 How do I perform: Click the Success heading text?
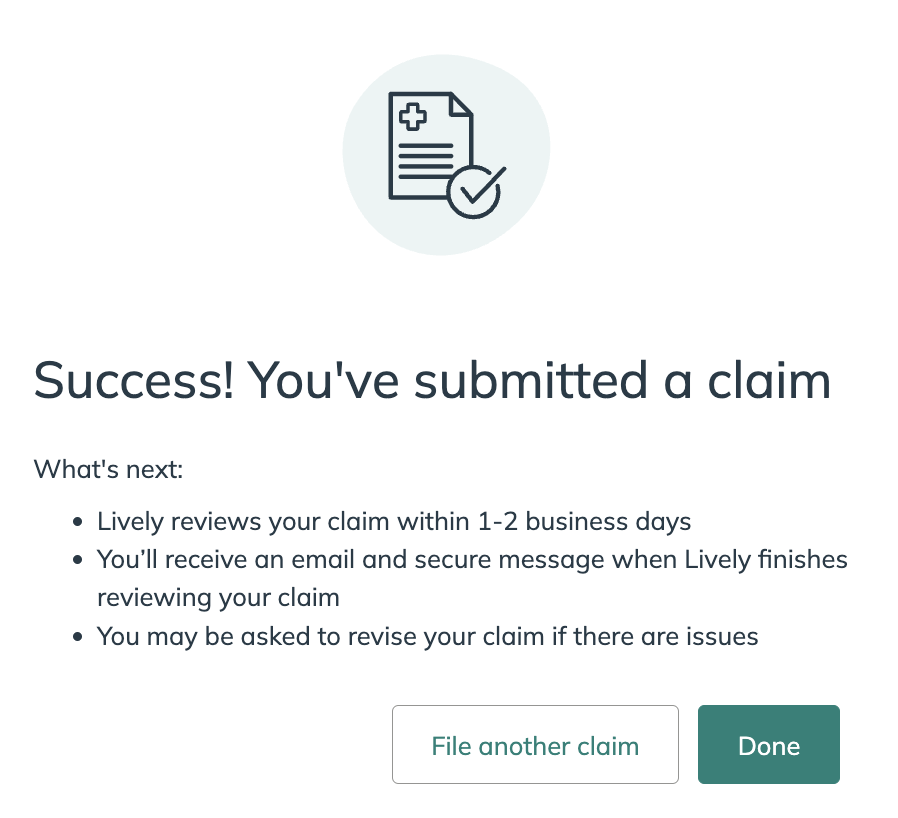432,380
